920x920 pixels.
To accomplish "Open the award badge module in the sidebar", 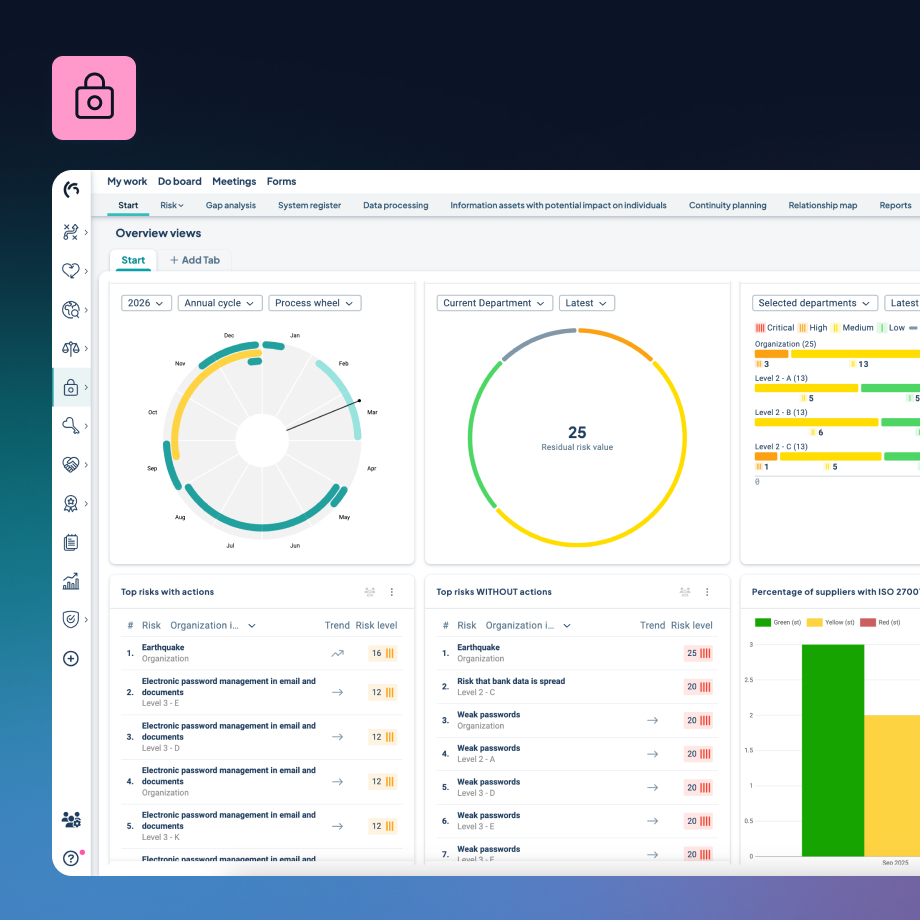I will (x=70, y=503).
